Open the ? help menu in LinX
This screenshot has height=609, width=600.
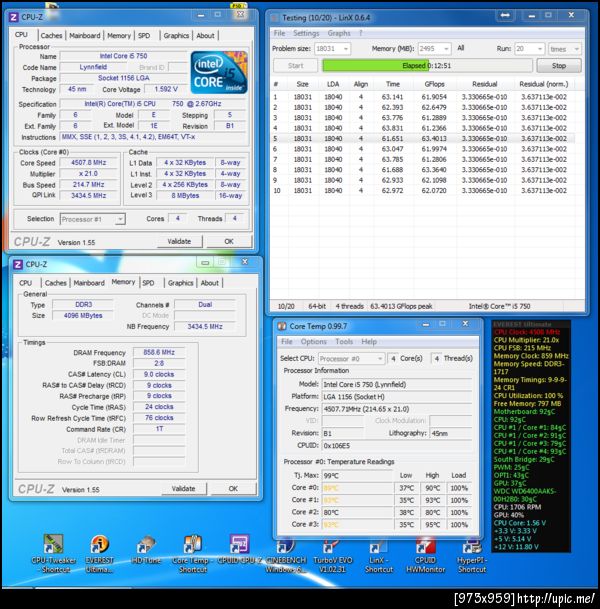(360, 33)
